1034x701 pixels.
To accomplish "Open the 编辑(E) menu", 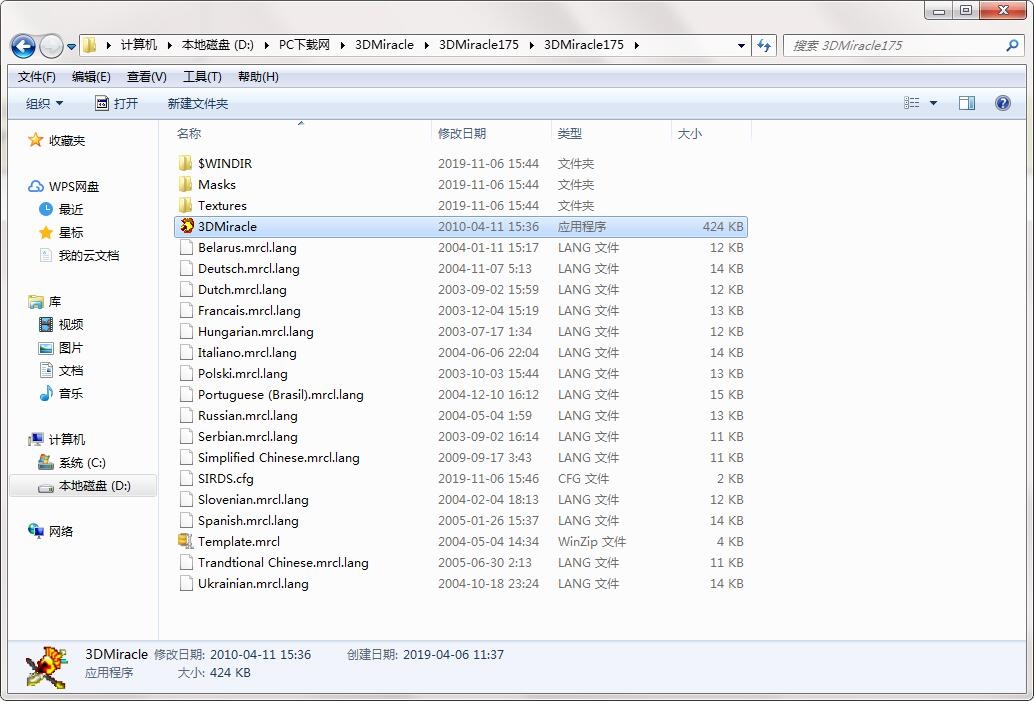I will (x=91, y=76).
